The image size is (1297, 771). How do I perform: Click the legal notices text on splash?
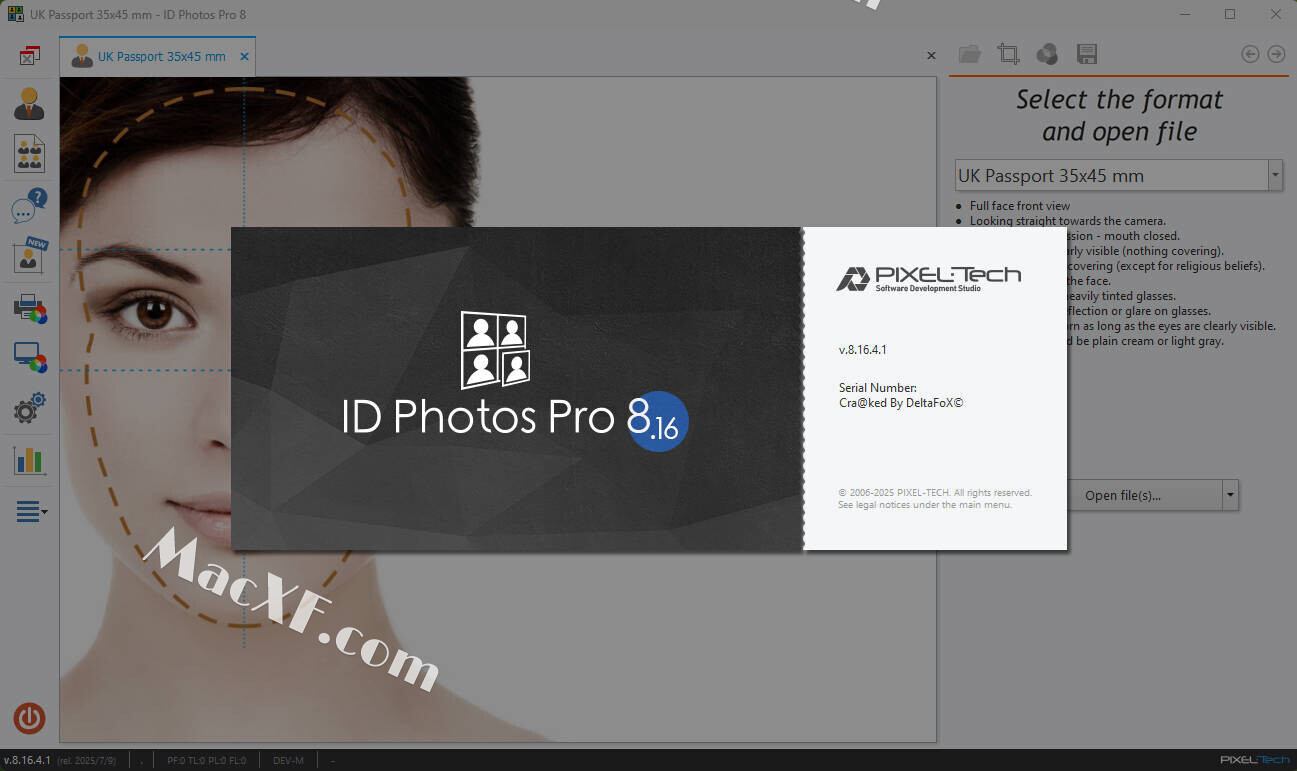click(925, 505)
